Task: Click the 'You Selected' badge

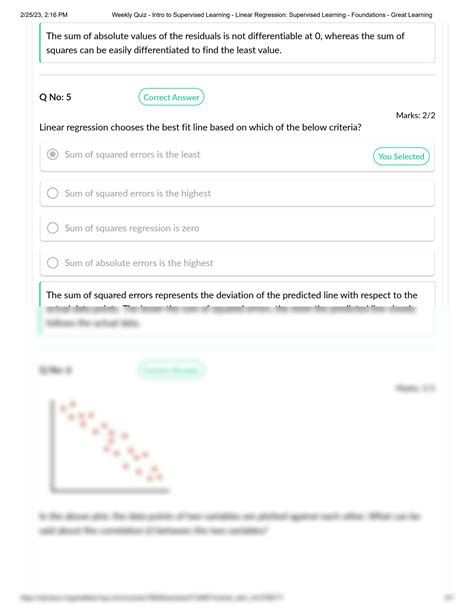Action: (401, 156)
